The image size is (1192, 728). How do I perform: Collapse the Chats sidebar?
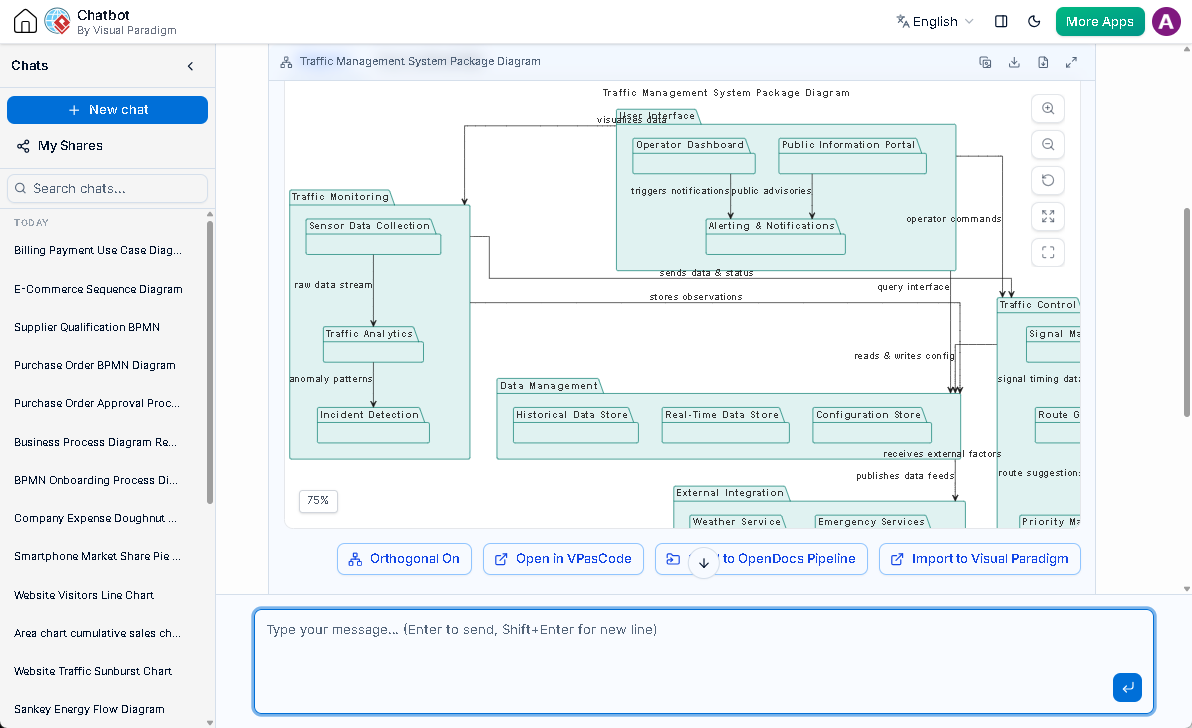(191, 66)
